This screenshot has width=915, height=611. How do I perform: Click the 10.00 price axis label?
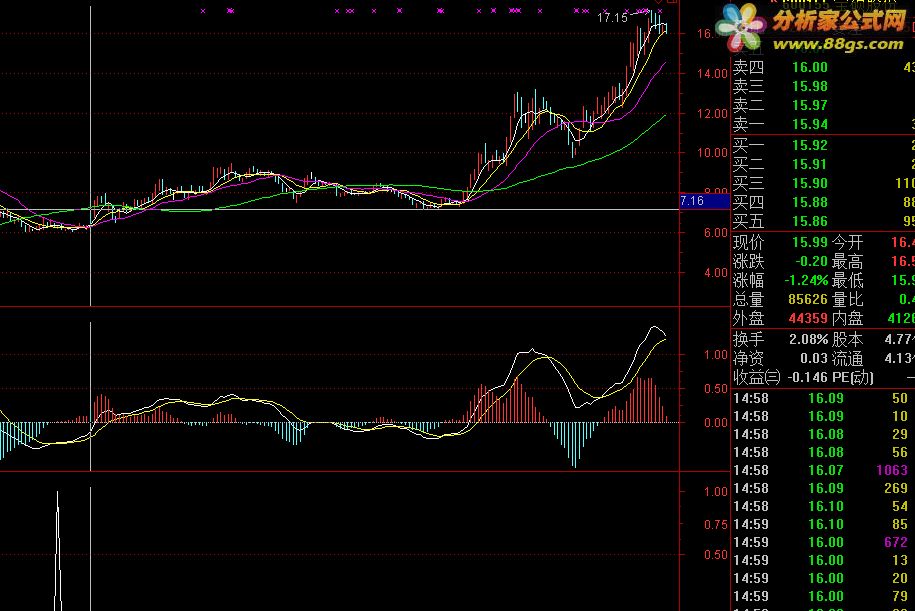tap(712, 153)
